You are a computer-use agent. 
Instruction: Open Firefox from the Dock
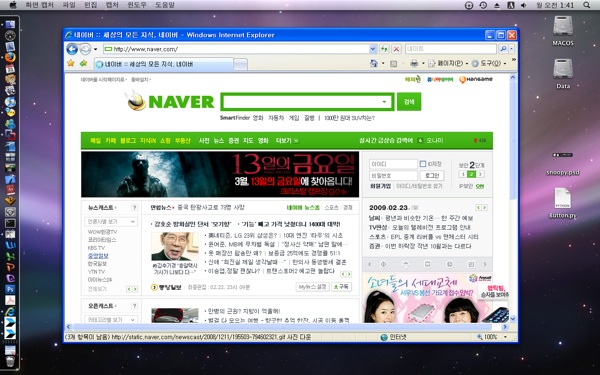click(x=10, y=57)
